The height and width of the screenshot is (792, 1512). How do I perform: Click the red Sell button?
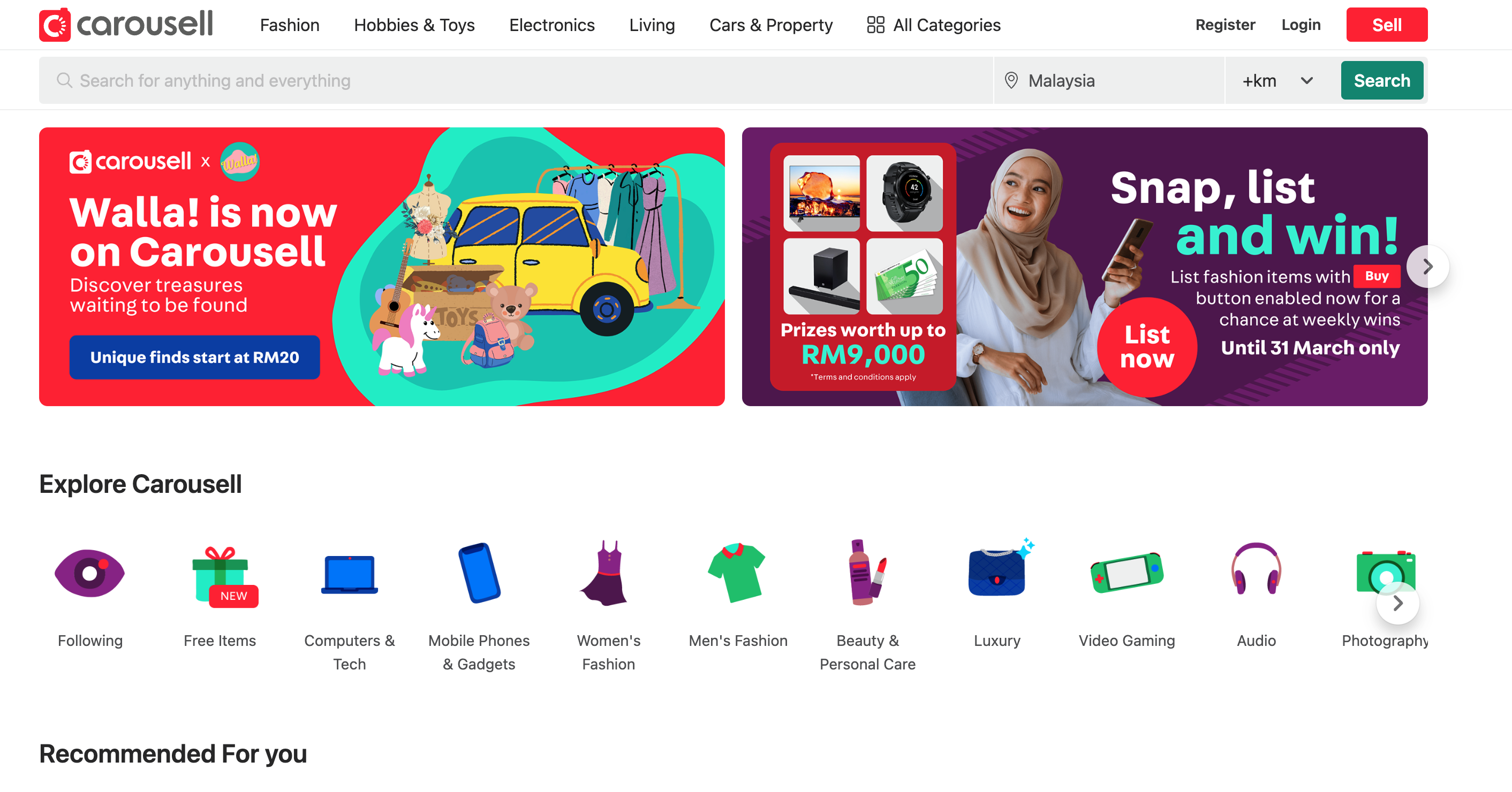pyautogui.click(x=1386, y=25)
